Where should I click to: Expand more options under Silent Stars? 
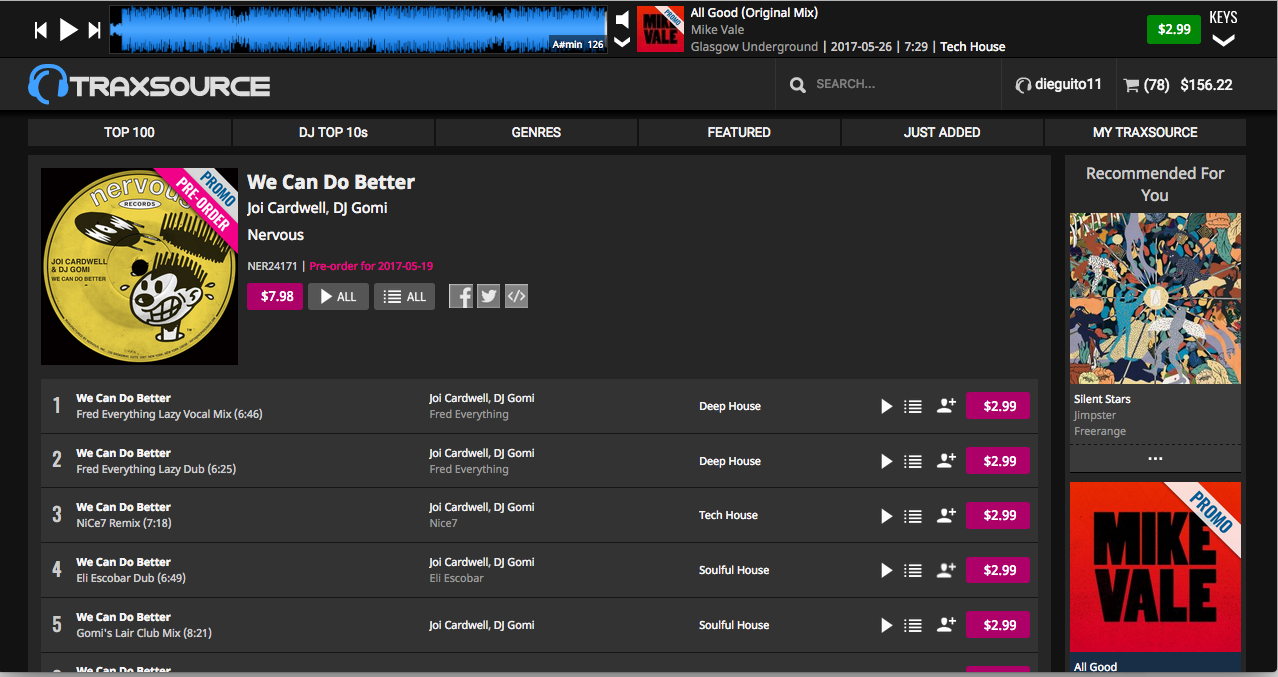[x=1155, y=458]
